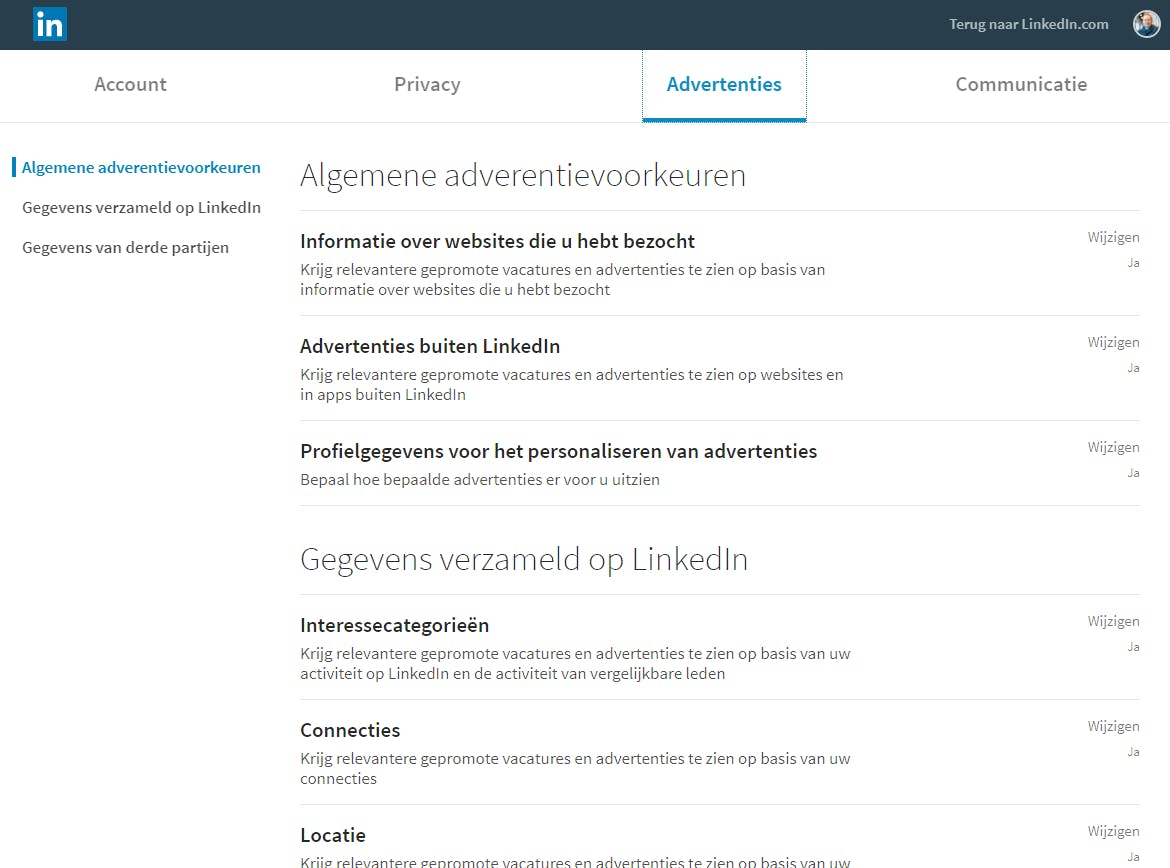The width and height of the screenshot is (1170, 868).
Task: Expand the Connecties advertising setting
Action: coord(1113,726)
